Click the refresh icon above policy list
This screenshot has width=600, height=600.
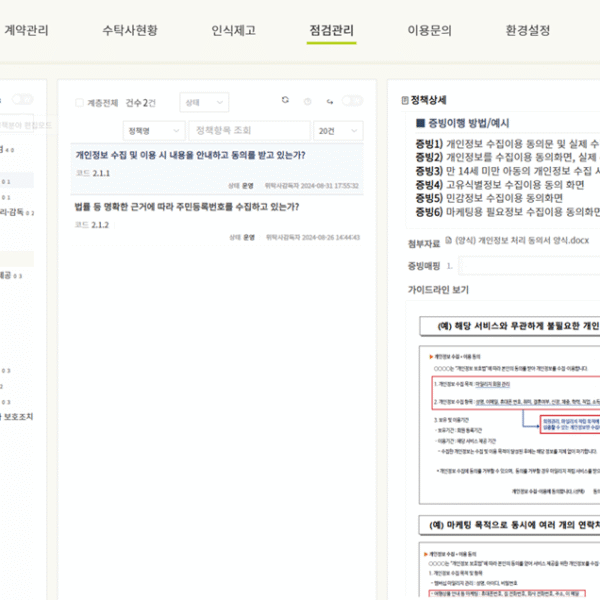(285, 101)
